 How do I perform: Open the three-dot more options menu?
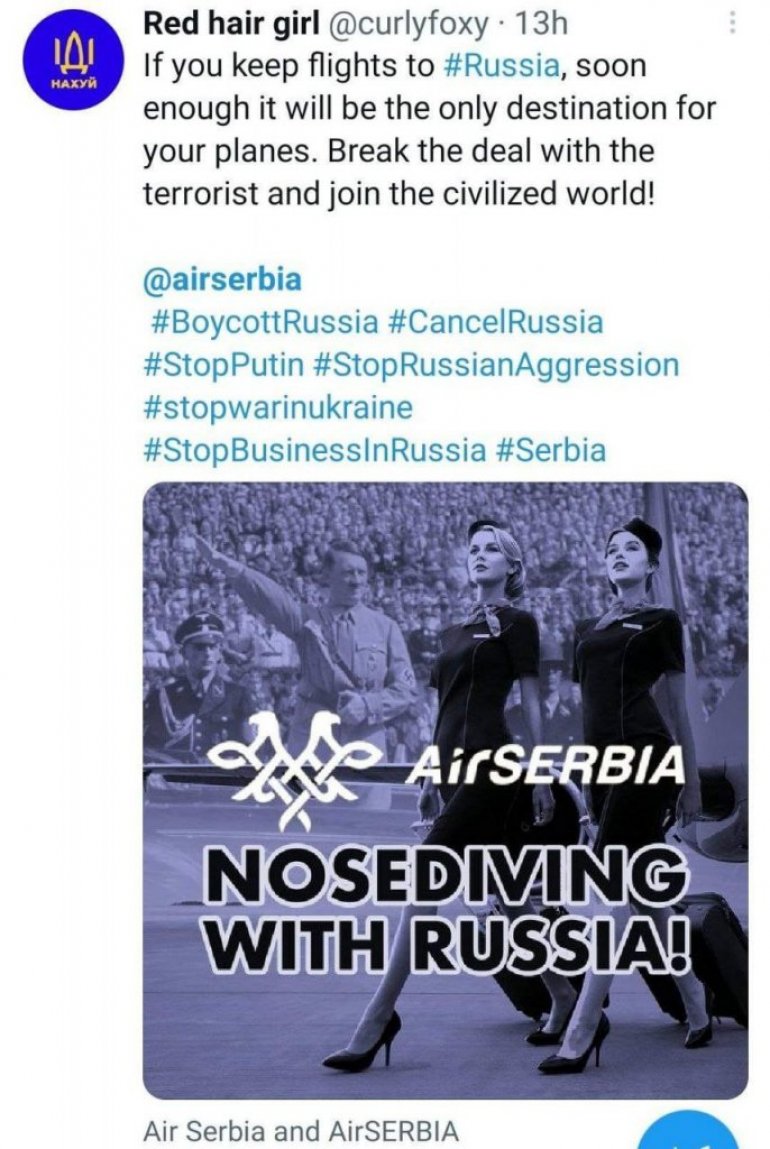732,23
